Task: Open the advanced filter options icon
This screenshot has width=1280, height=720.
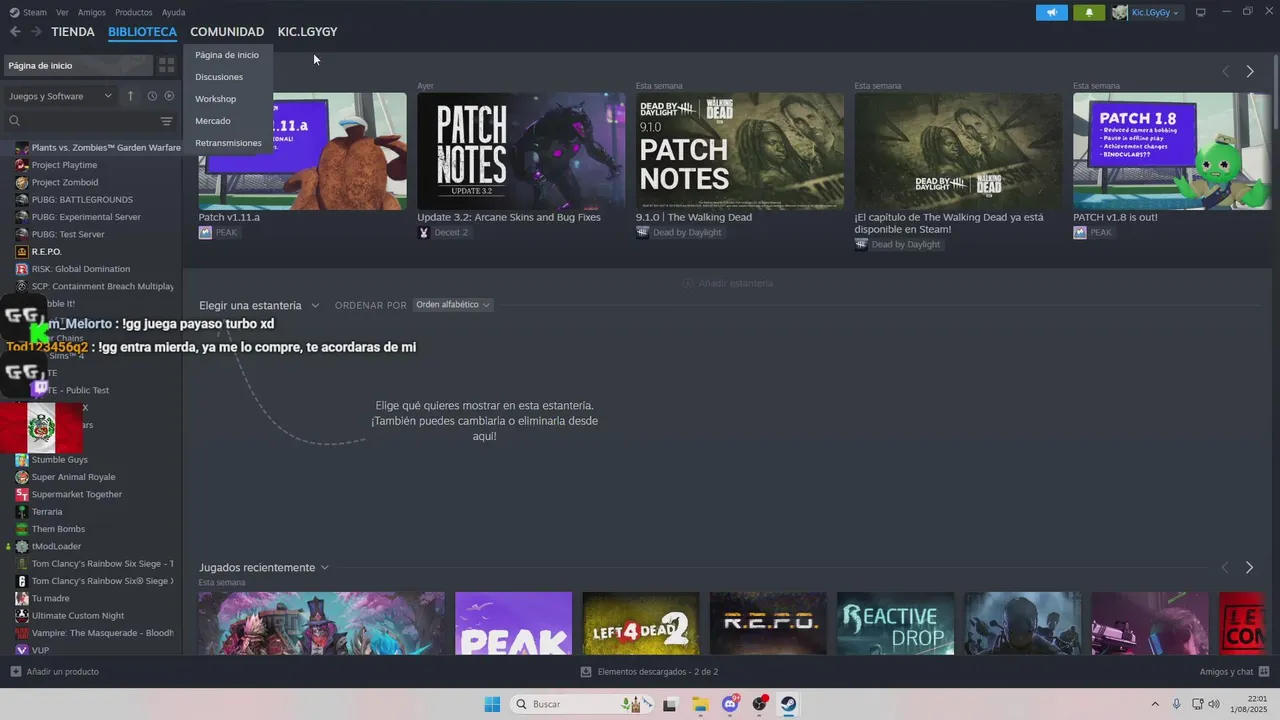Action: coord(167,121)
